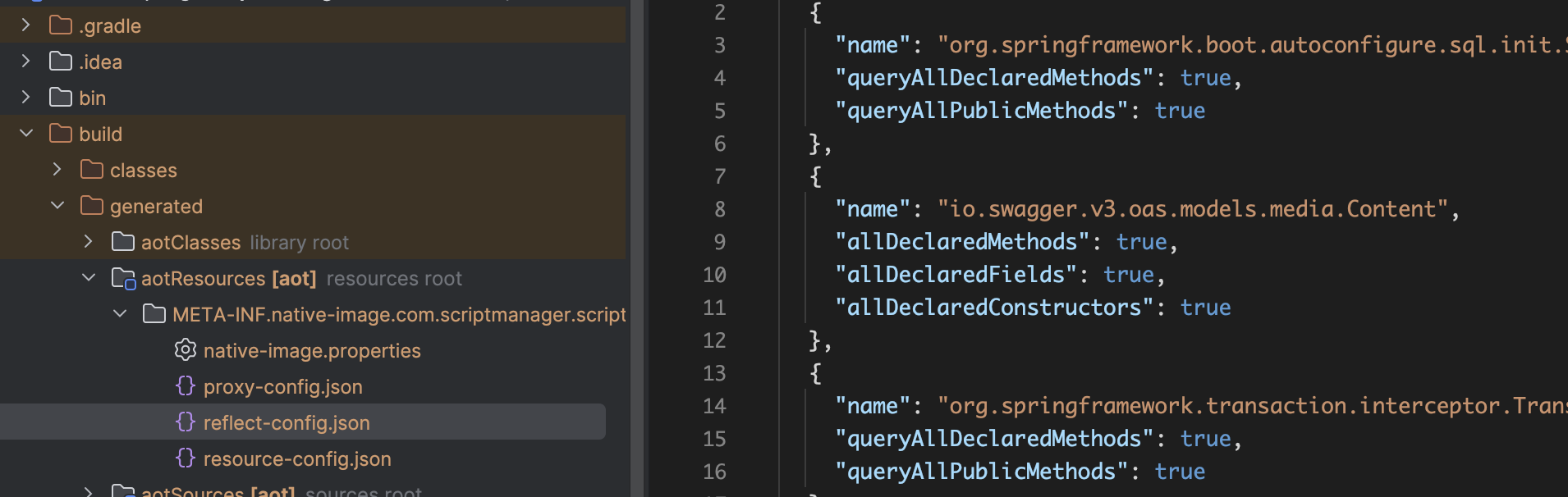Expand the classes folder arrow
1568x497 pixels.
click(x=57, y=170)
